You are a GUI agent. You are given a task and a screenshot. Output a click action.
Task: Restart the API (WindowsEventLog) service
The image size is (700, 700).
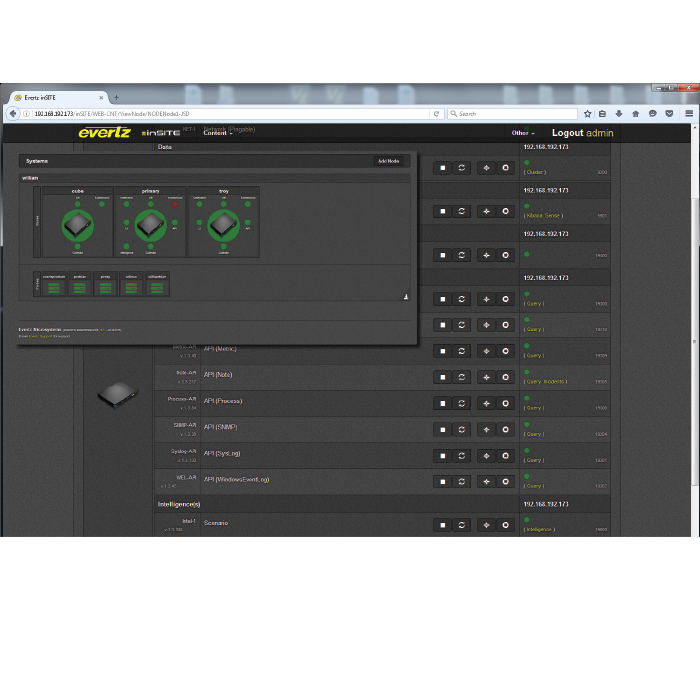(x=462, y=482)
